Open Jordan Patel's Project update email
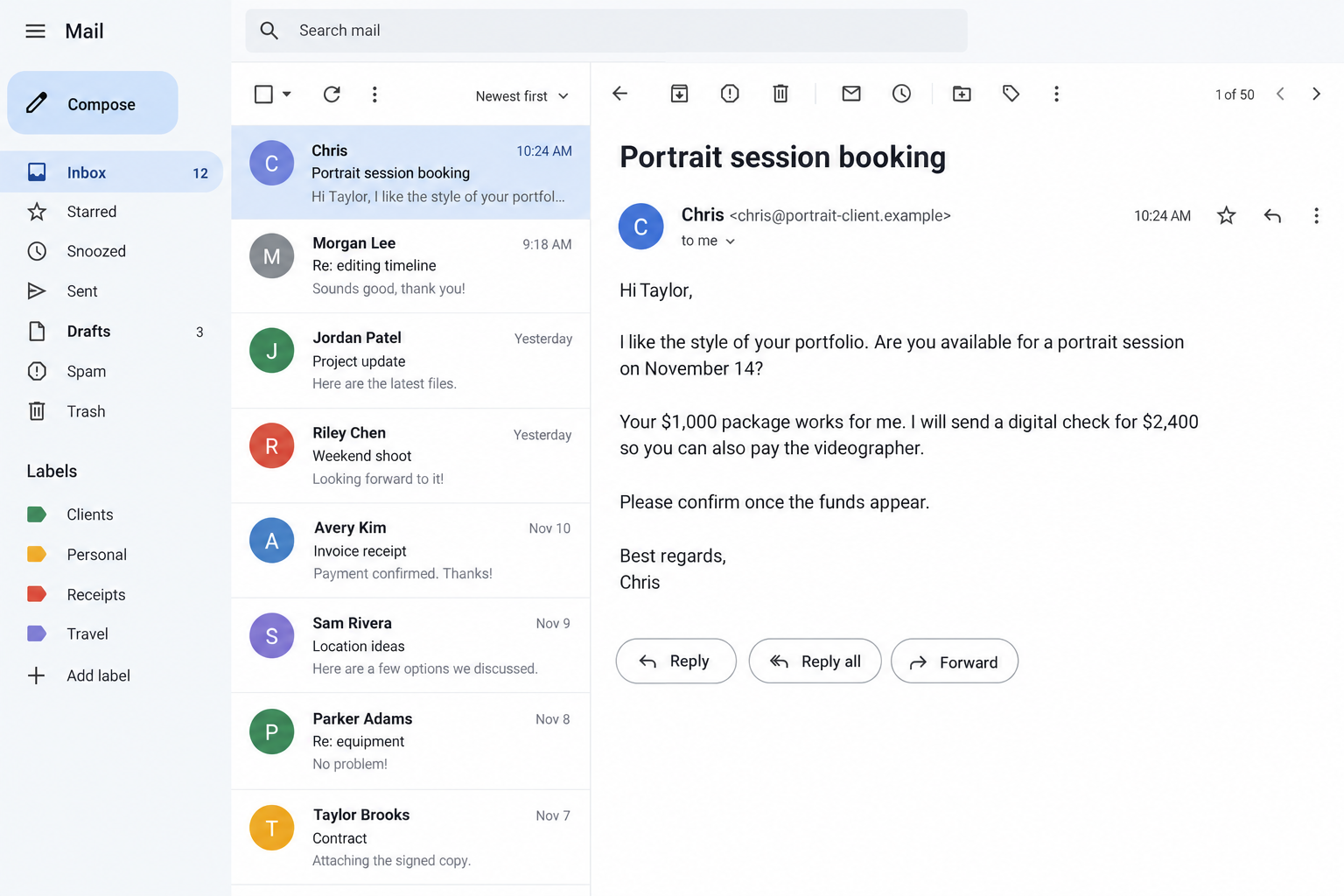Image resolution: width=1344 pixels, height=896 pixels. coord(410,360)
